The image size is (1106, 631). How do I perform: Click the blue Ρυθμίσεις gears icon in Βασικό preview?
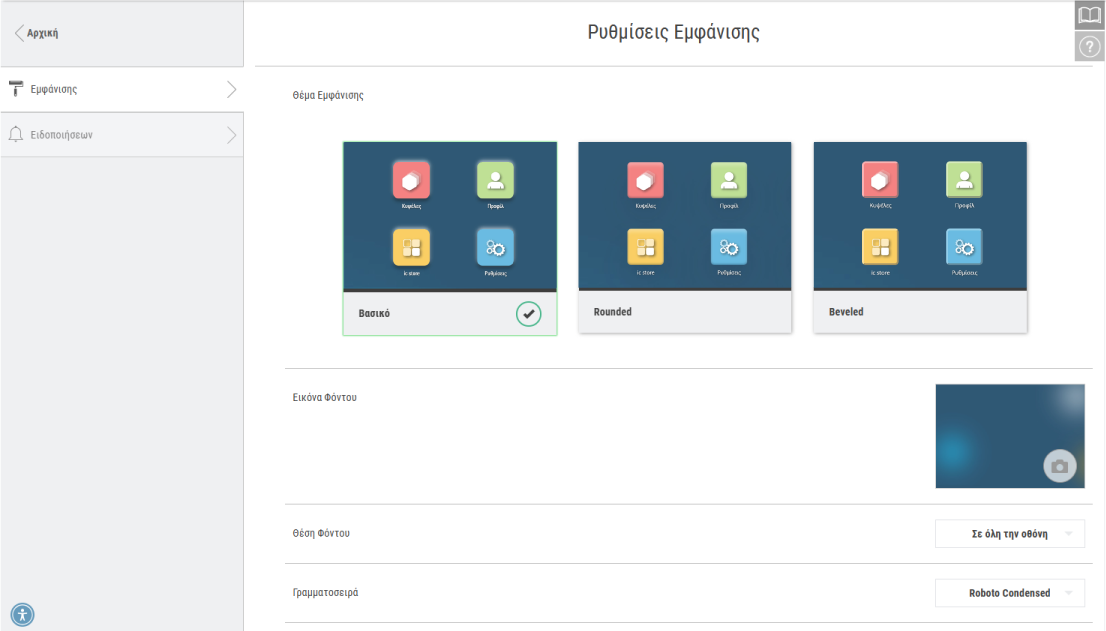click(495, 247)
